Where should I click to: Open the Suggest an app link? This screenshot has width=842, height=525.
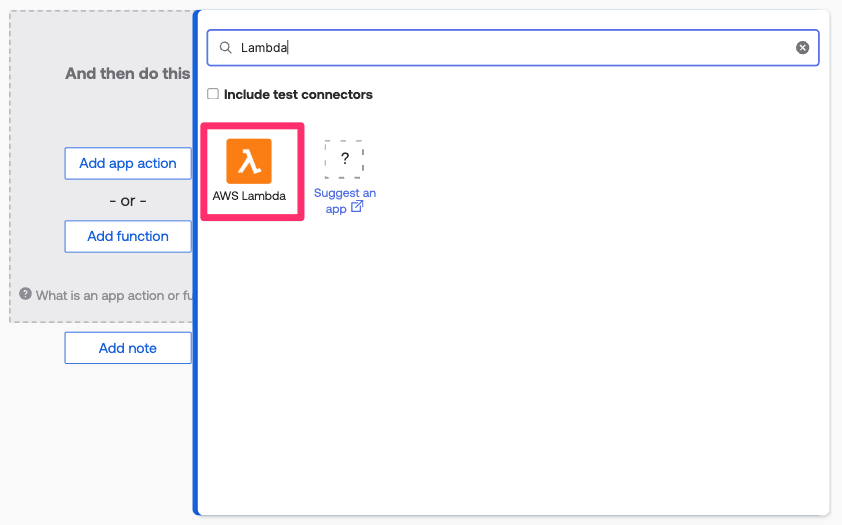click(x=345, y=201)
